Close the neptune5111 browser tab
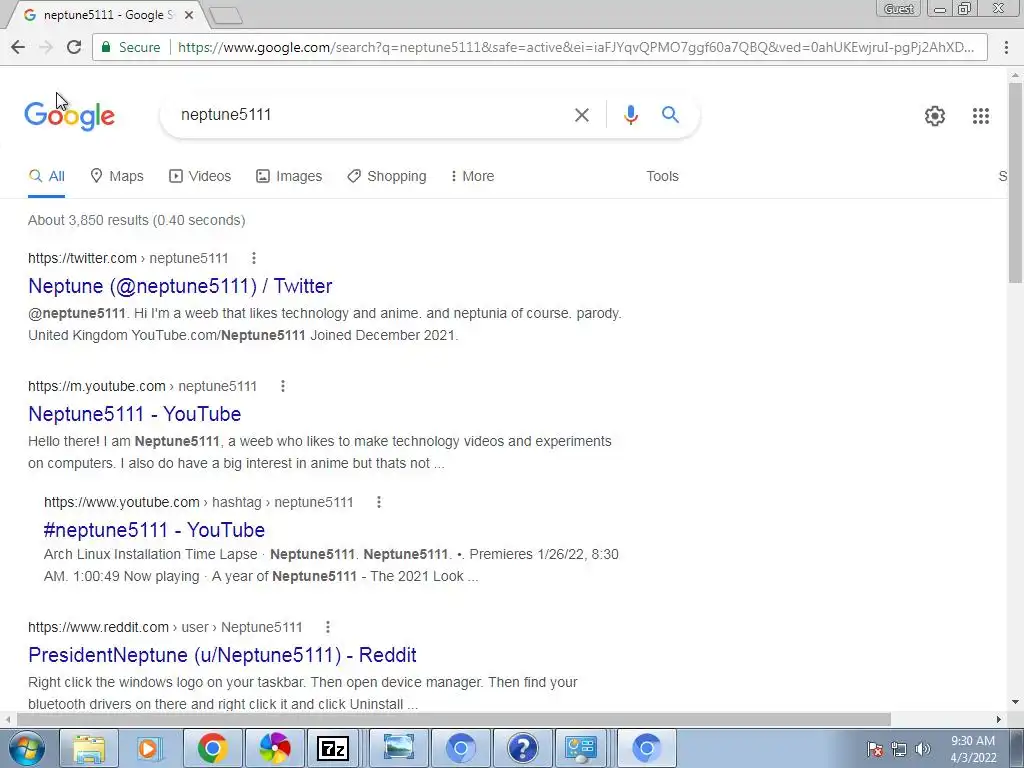This screenshot has height=768, width=1024. pyautogui.click(x=189, y=15)
